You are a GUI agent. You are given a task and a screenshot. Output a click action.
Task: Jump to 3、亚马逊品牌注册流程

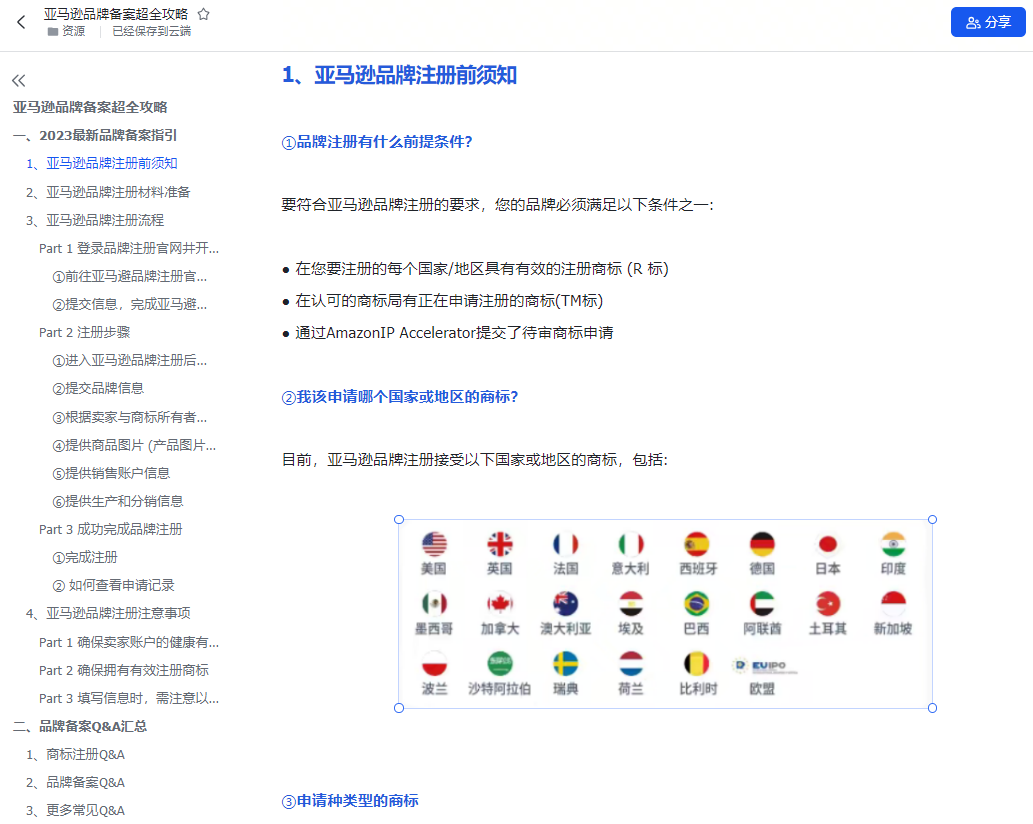pos(95,220)
